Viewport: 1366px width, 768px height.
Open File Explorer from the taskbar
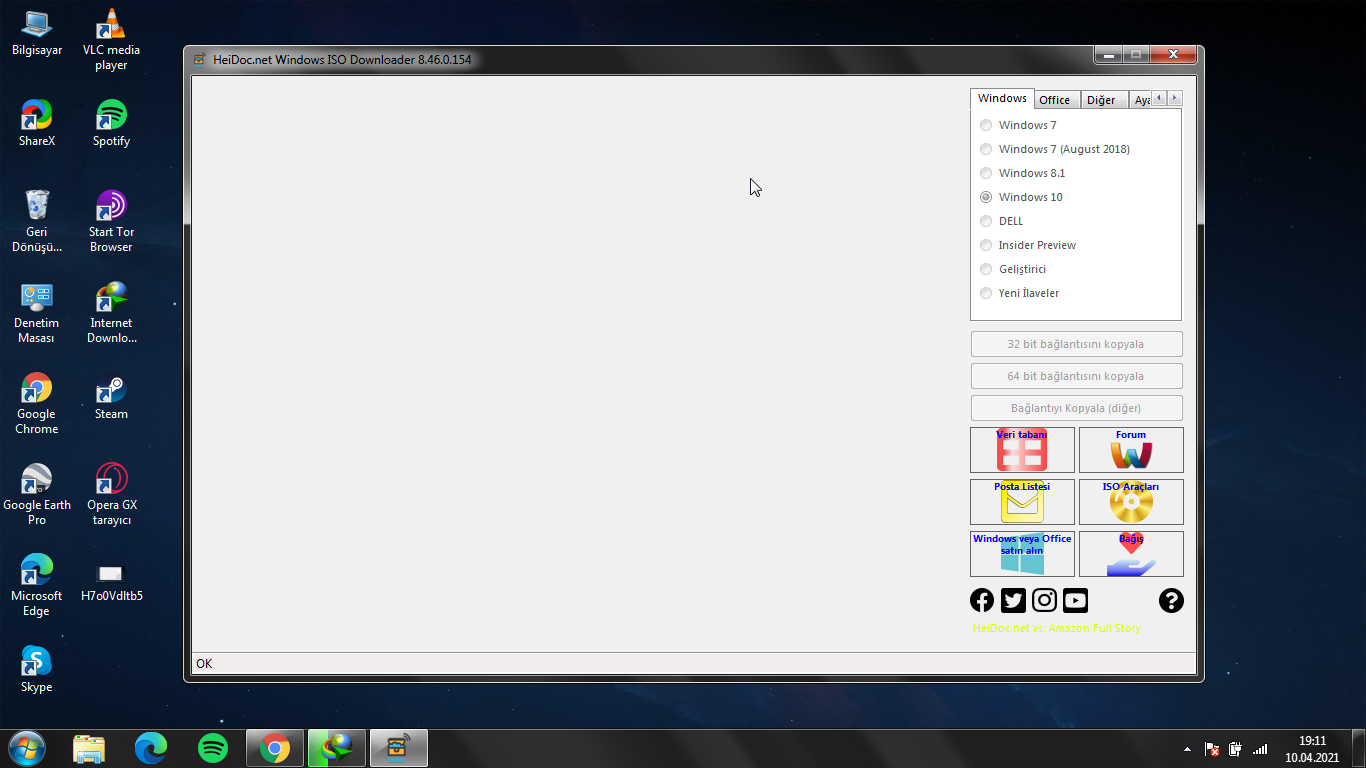click(x=89, y=748)
